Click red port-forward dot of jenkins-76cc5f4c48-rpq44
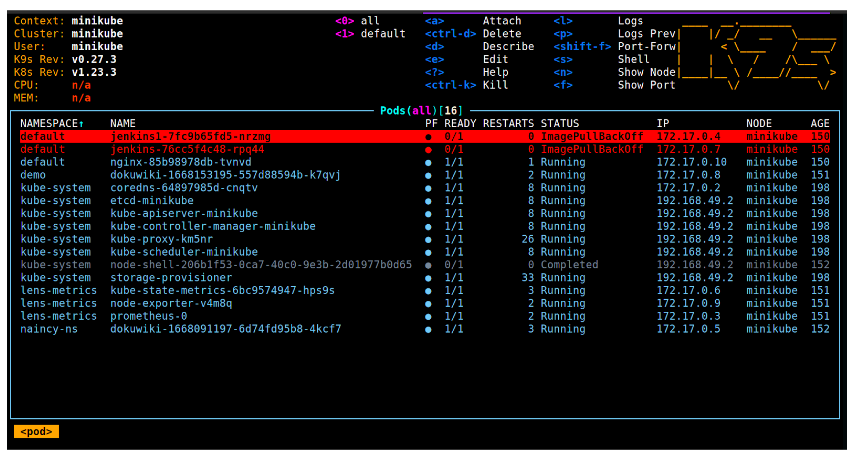 click(x=429, y=150)
